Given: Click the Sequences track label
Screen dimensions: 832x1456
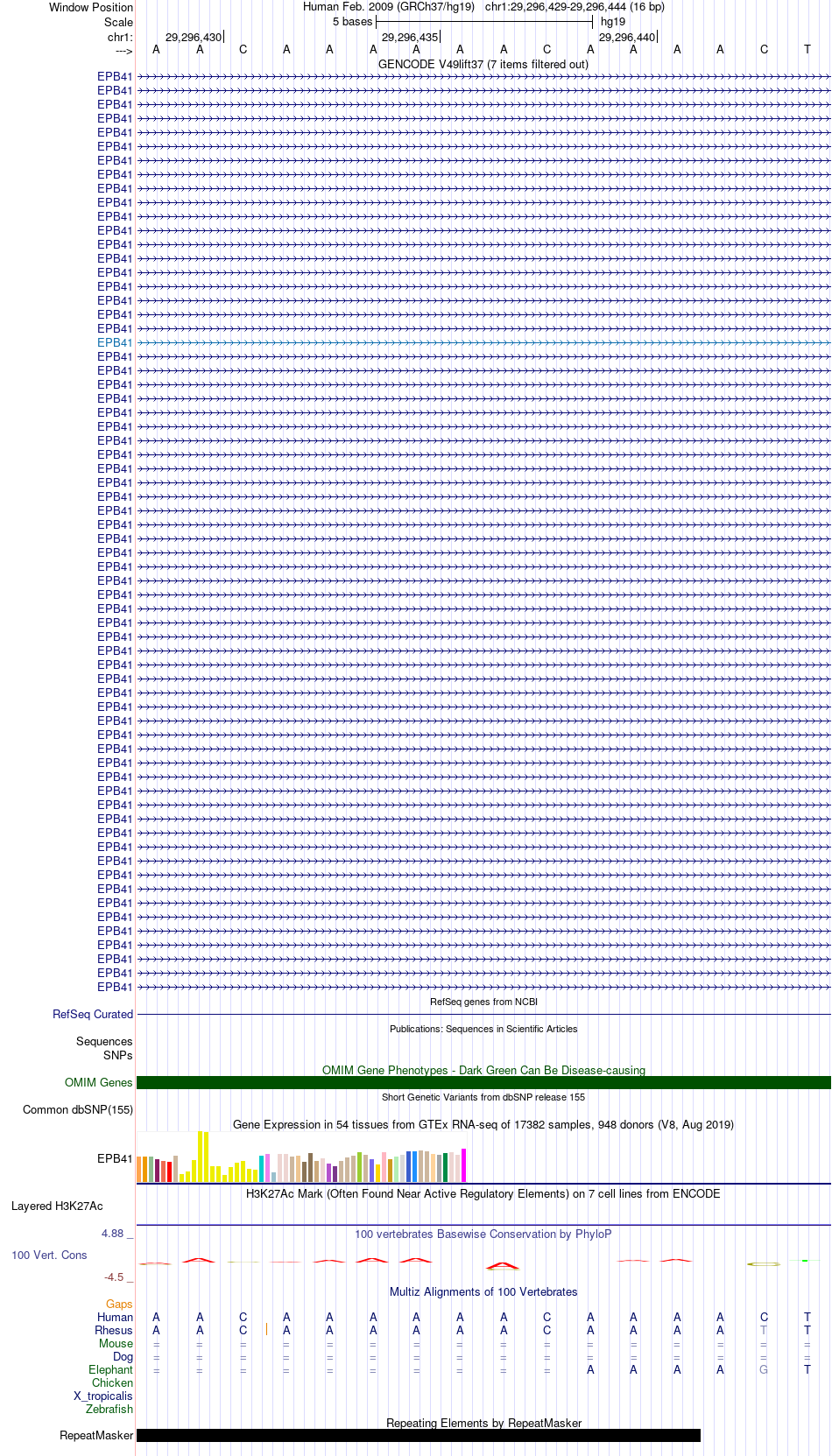Looking at the screenshot, I should 104,1041.
